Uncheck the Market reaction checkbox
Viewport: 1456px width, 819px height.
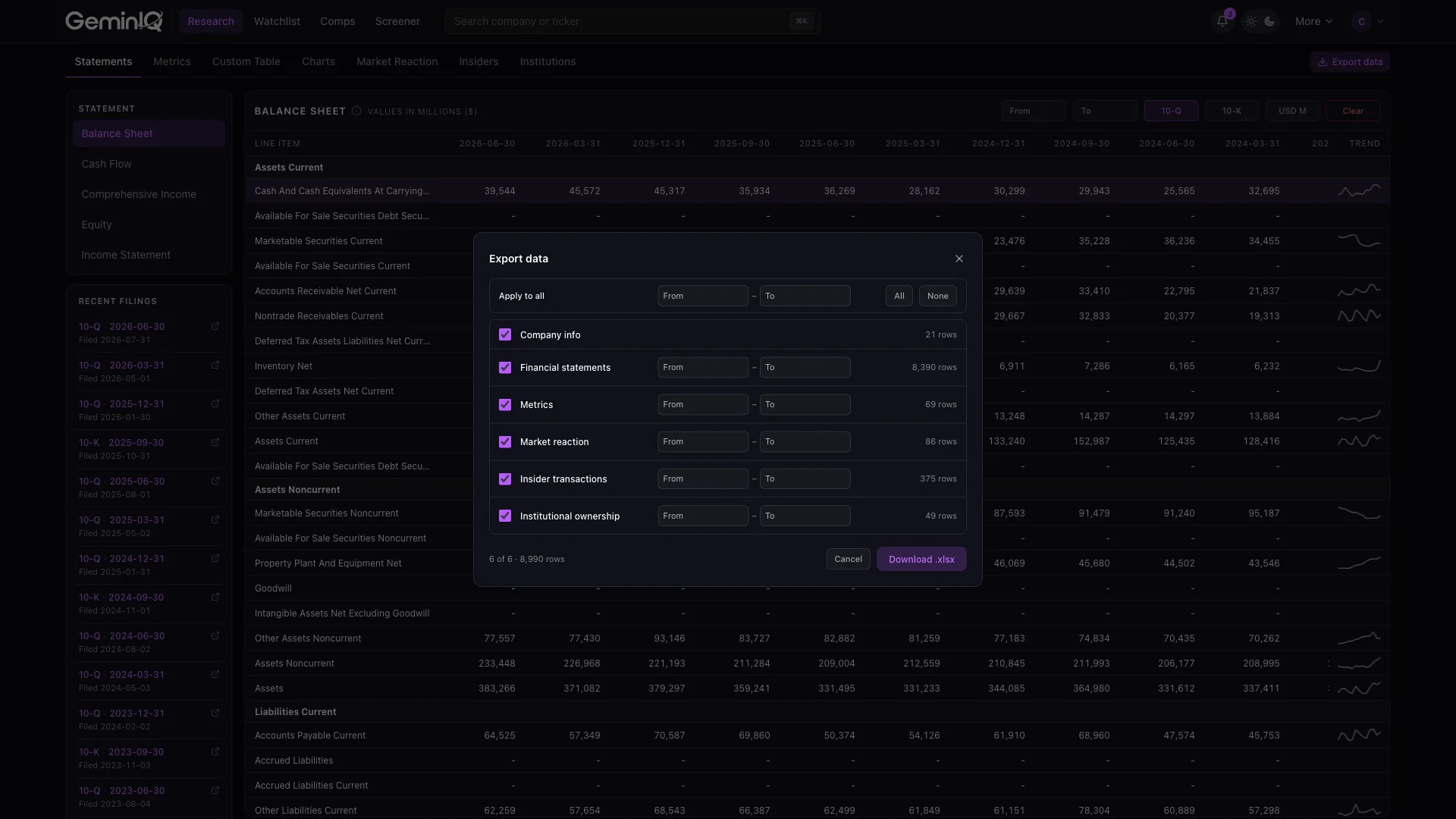click(x=505, y=441)
